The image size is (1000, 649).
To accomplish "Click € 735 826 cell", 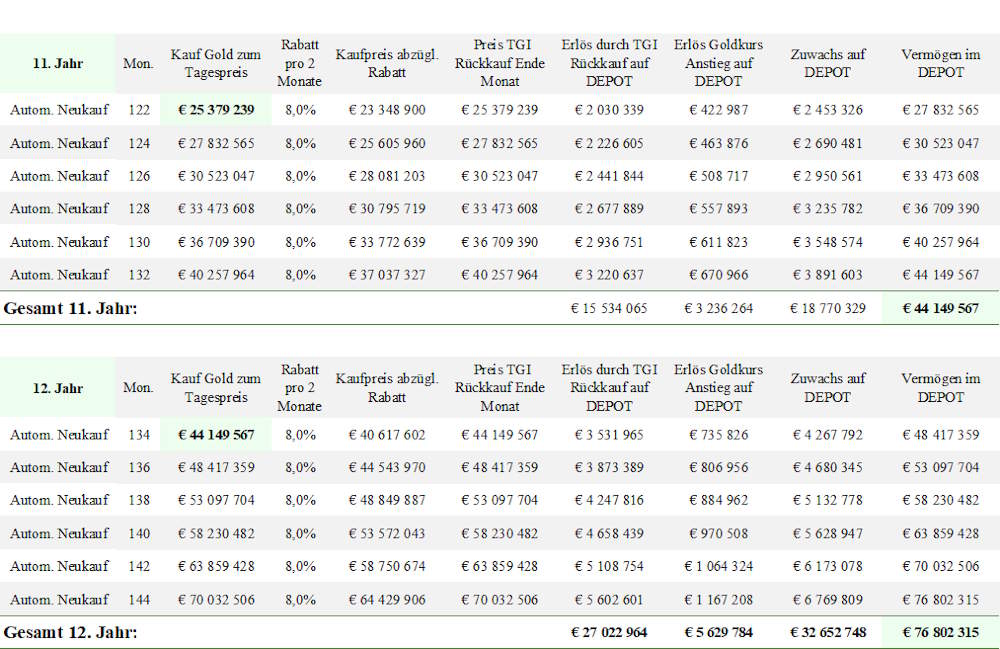I will click(719, 435).
